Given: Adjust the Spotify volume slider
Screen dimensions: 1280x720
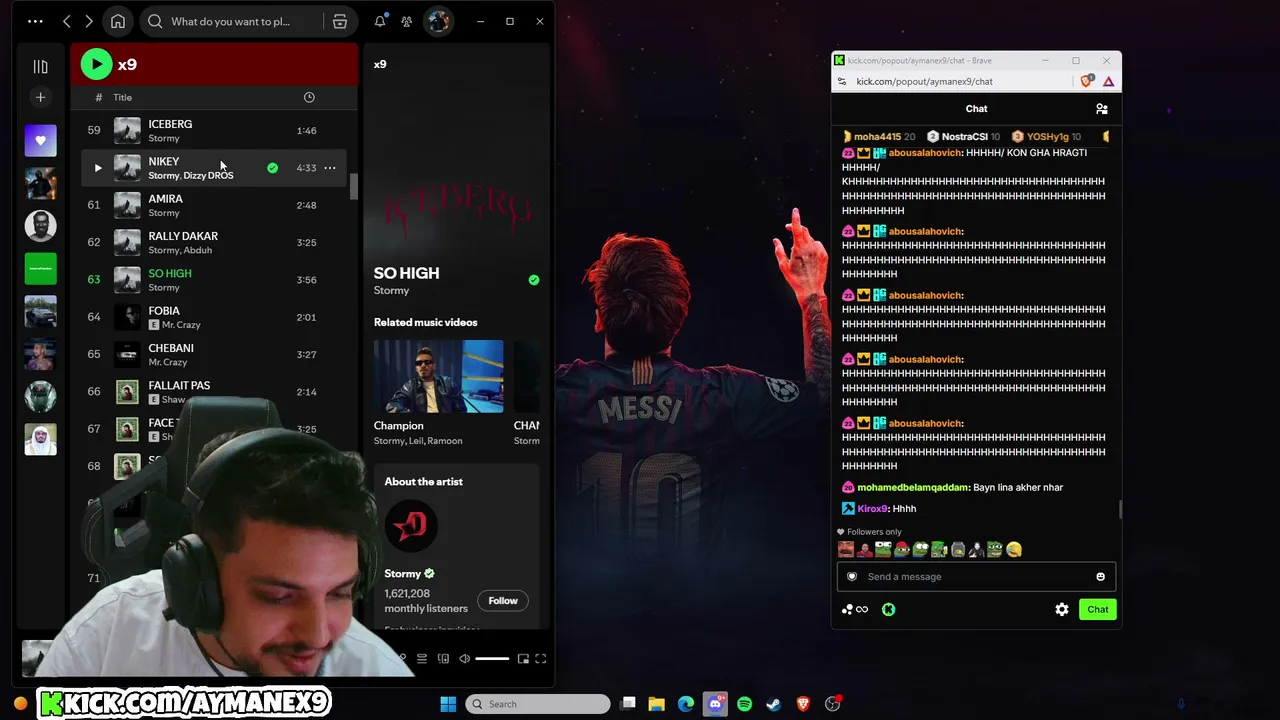Looking at the screenshot, I should (492, 659).
